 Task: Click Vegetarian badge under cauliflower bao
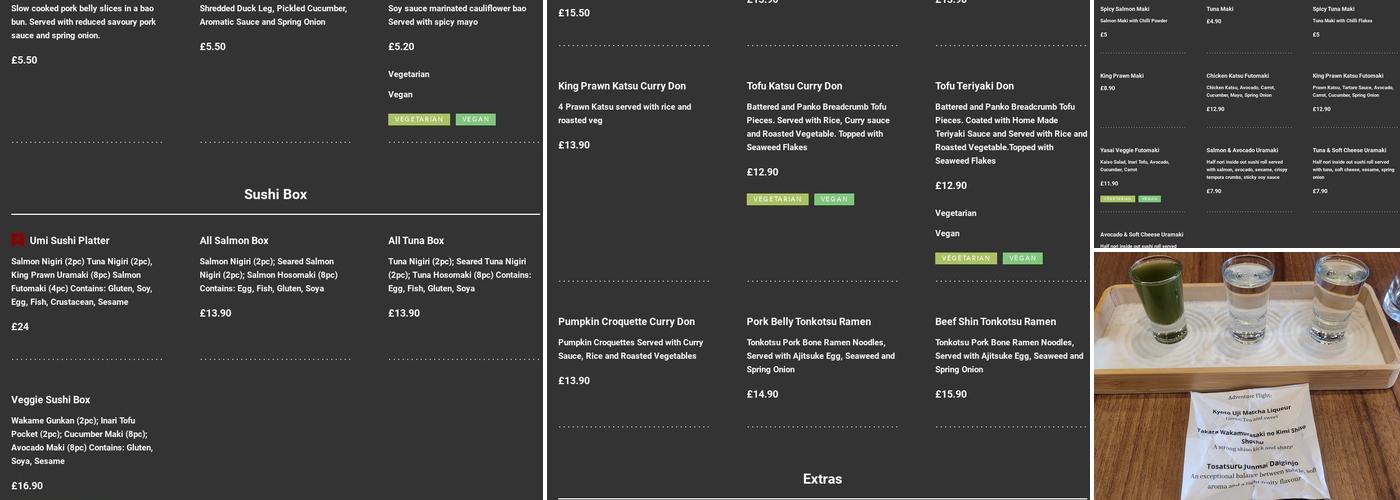(x=419, y=120)
